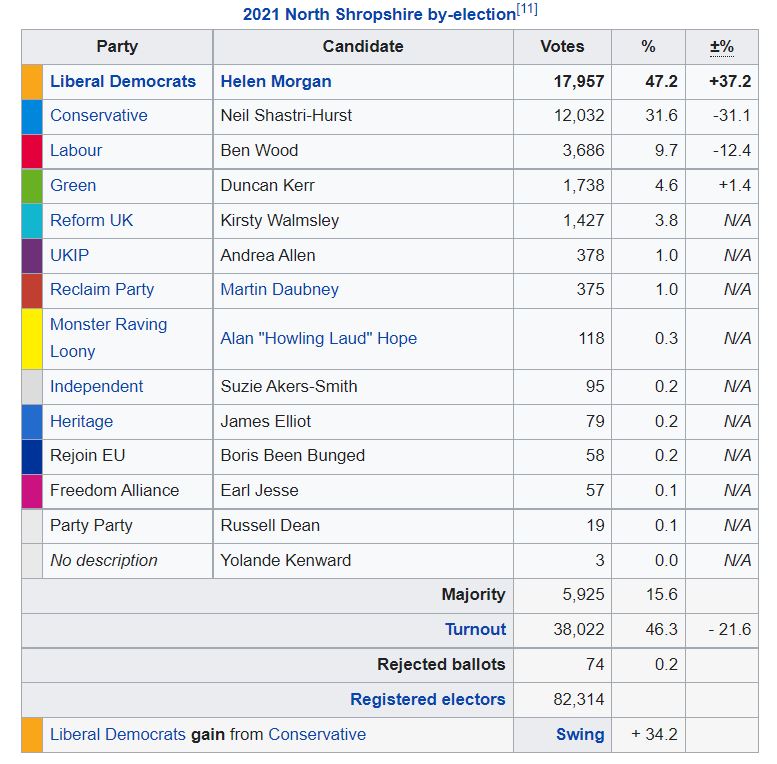Open Martin Daubney's page
This screenshot has width=777, height=764.
pos(279,289)
